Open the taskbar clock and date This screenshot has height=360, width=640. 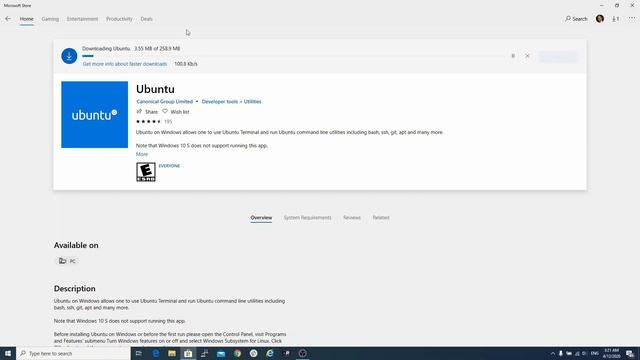pyautogui.click(x=611, y=353)
